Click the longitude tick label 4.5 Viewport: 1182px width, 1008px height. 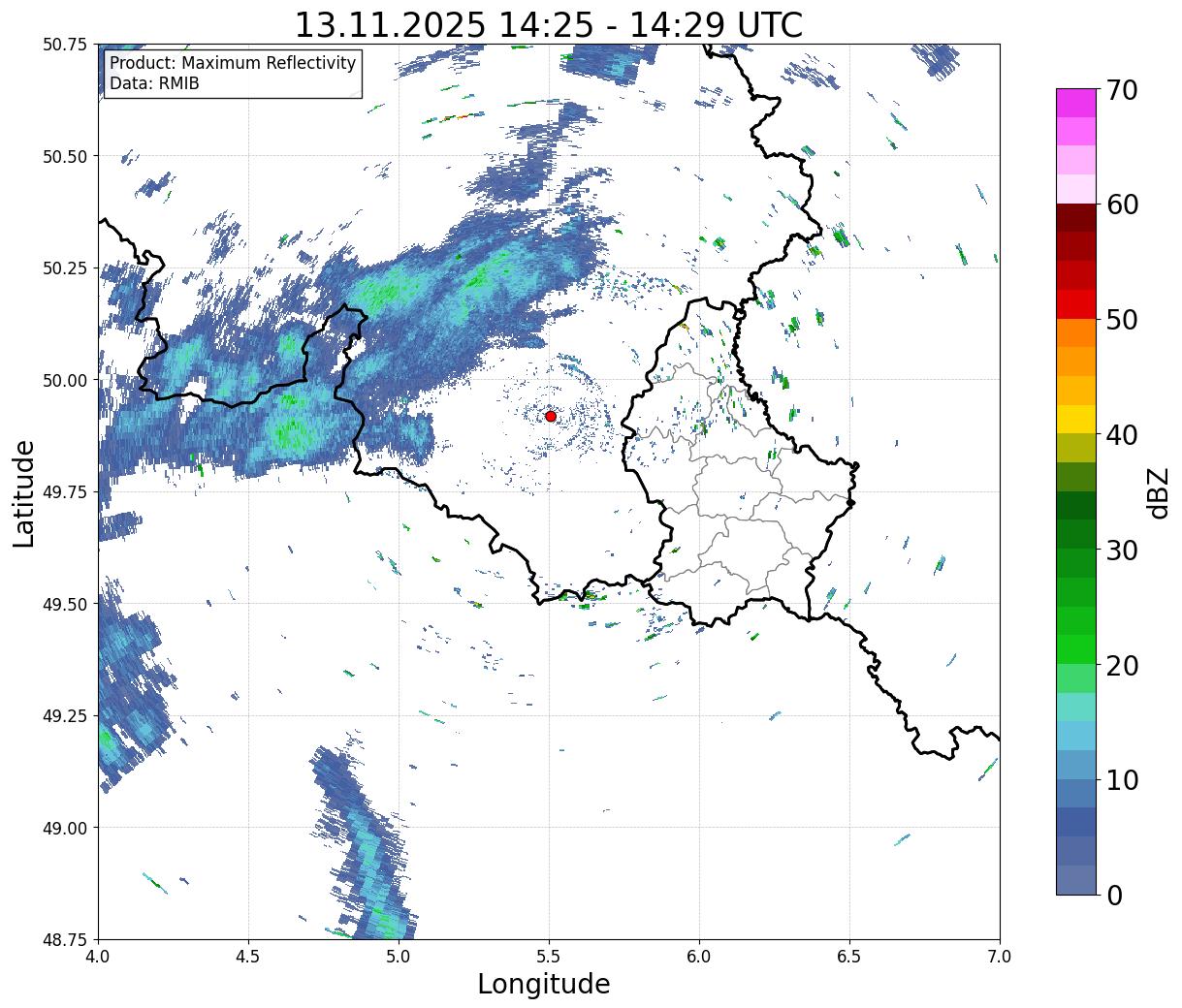point(248,957)
